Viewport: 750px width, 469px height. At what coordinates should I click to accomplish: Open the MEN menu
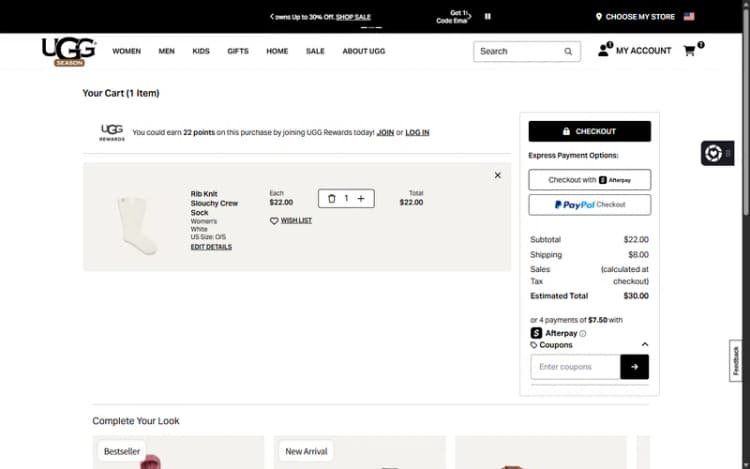click(166, 51)
